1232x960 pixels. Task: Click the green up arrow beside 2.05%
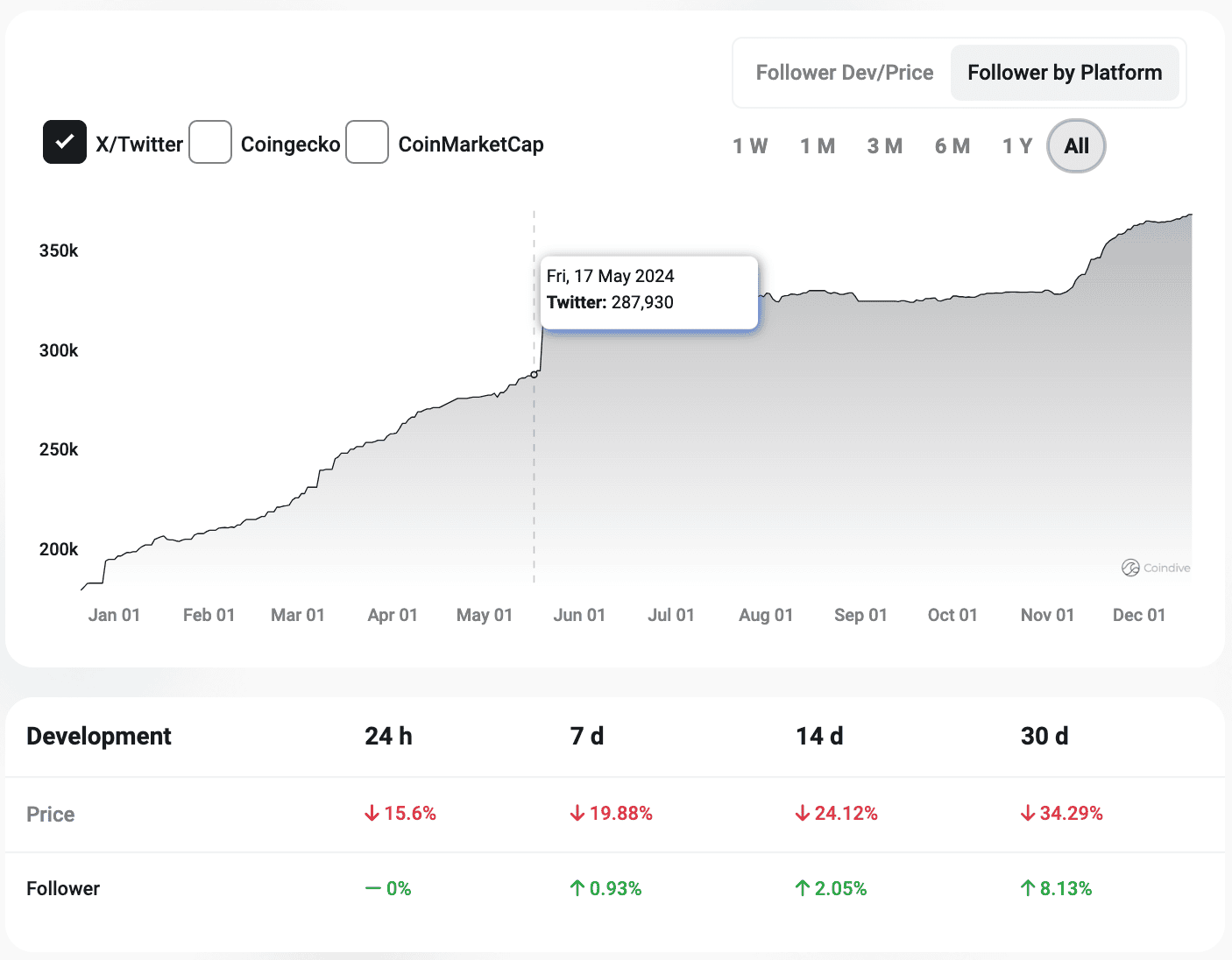(x=803, y=888)
